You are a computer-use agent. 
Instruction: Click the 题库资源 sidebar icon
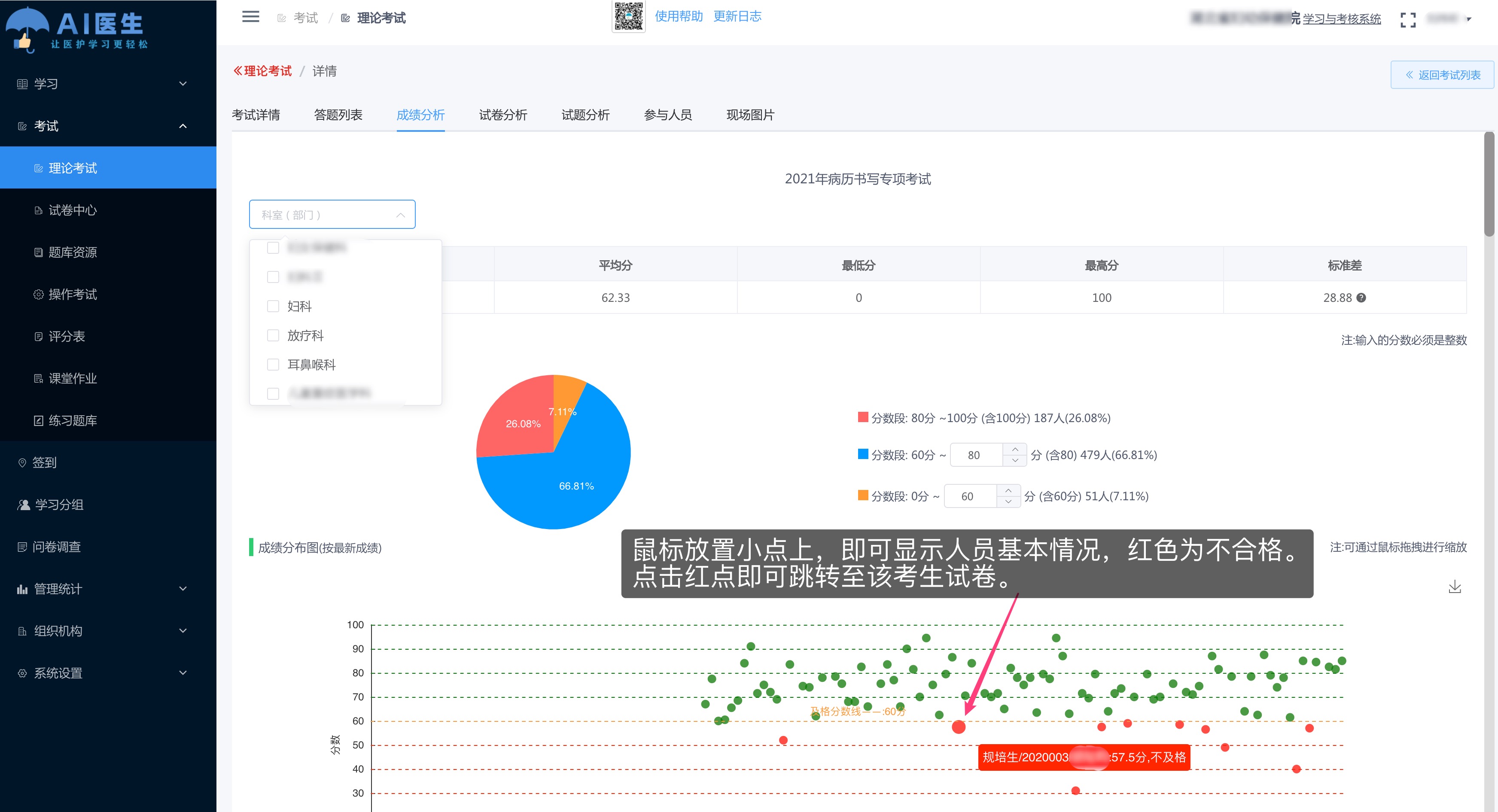[x=38, y=252]
